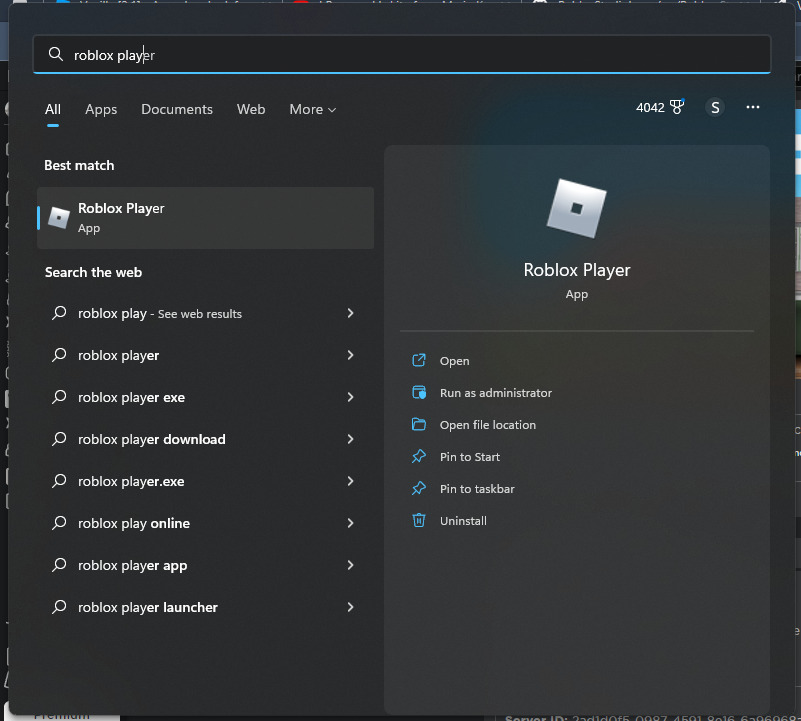Click magnifier icon beside roblox player.exe
Viewport: 801px width, 721px height.
pos(59,480)
